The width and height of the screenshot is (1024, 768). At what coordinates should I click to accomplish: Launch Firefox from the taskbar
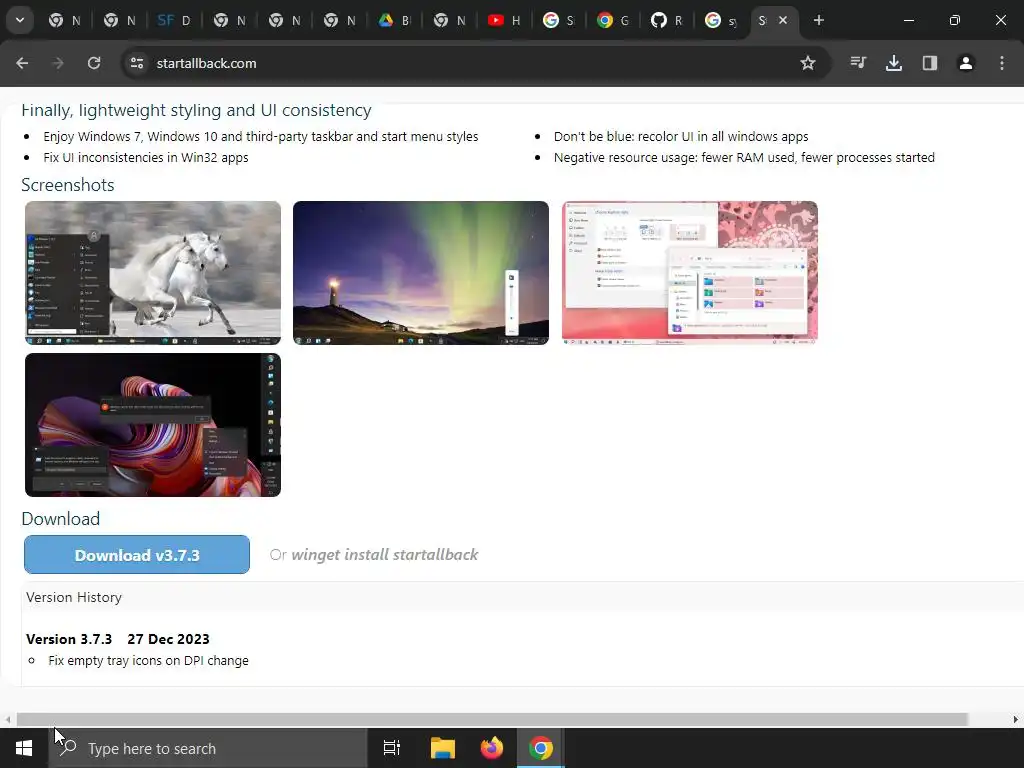(x=492, y=748)
